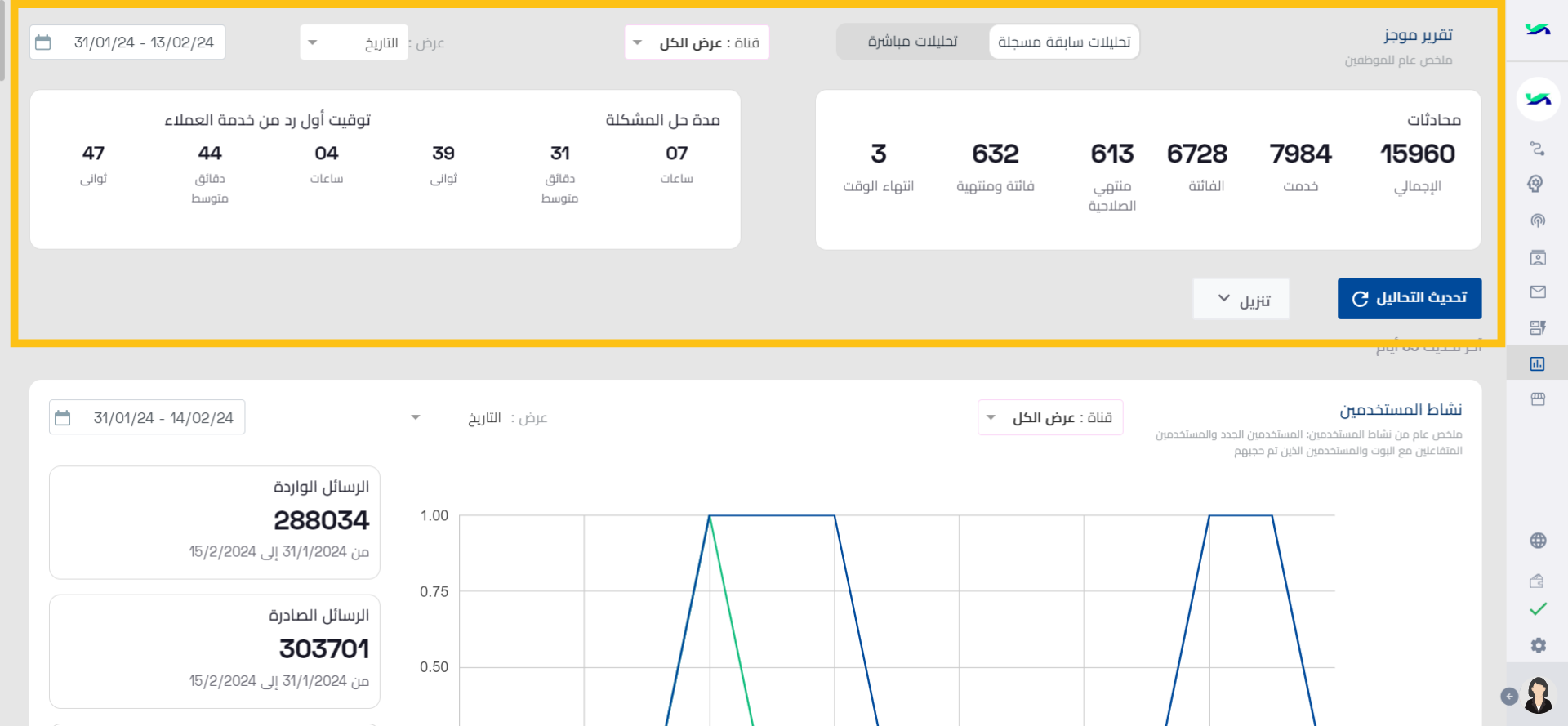Click the globe language icon
The height and width of the screenshot is (726, 1568).
(x=1538, y=541)
